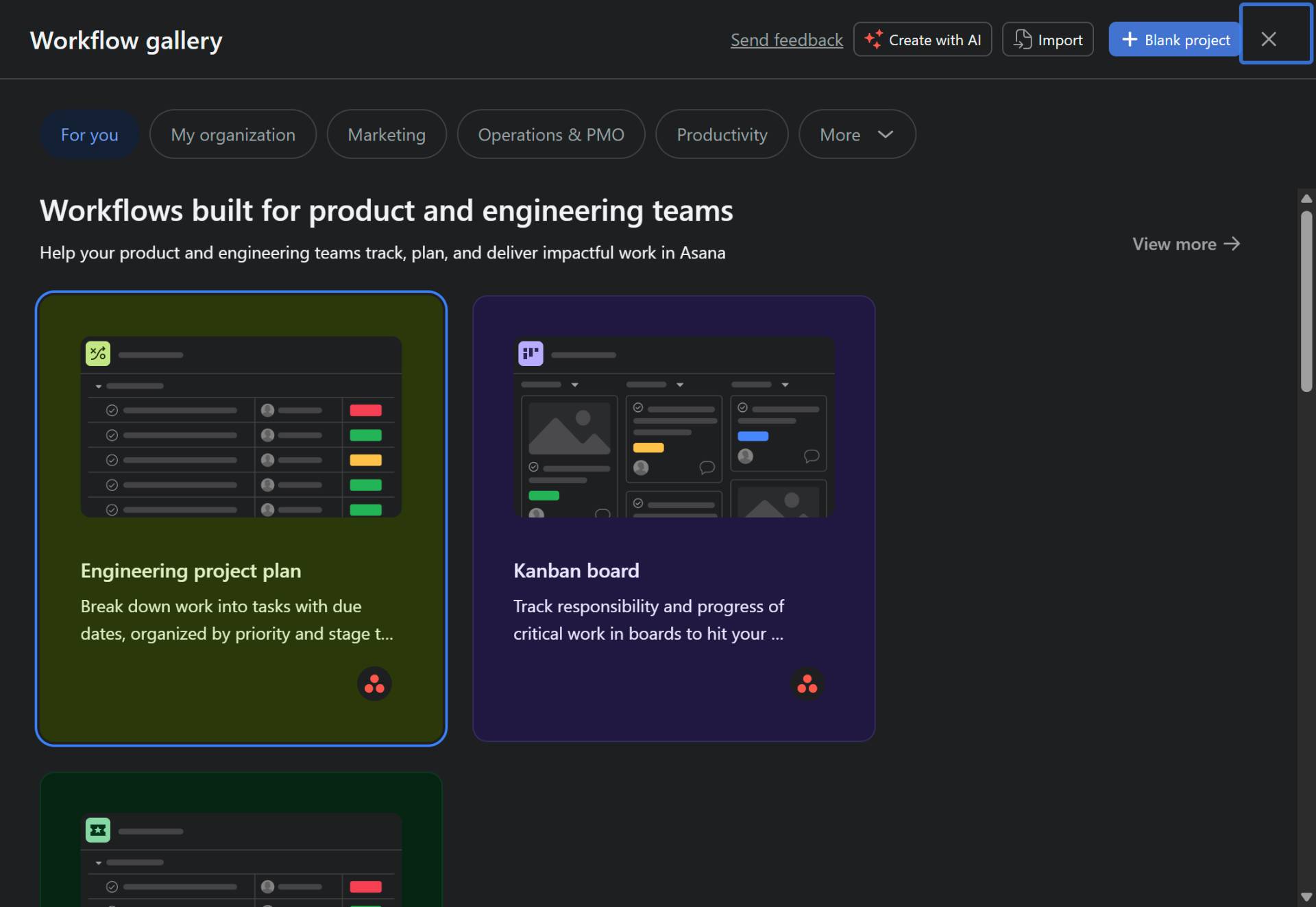Click the ticket icon on the bottom template card
The width and height of the screenshot is (1316, 907).
pos(98,830)
